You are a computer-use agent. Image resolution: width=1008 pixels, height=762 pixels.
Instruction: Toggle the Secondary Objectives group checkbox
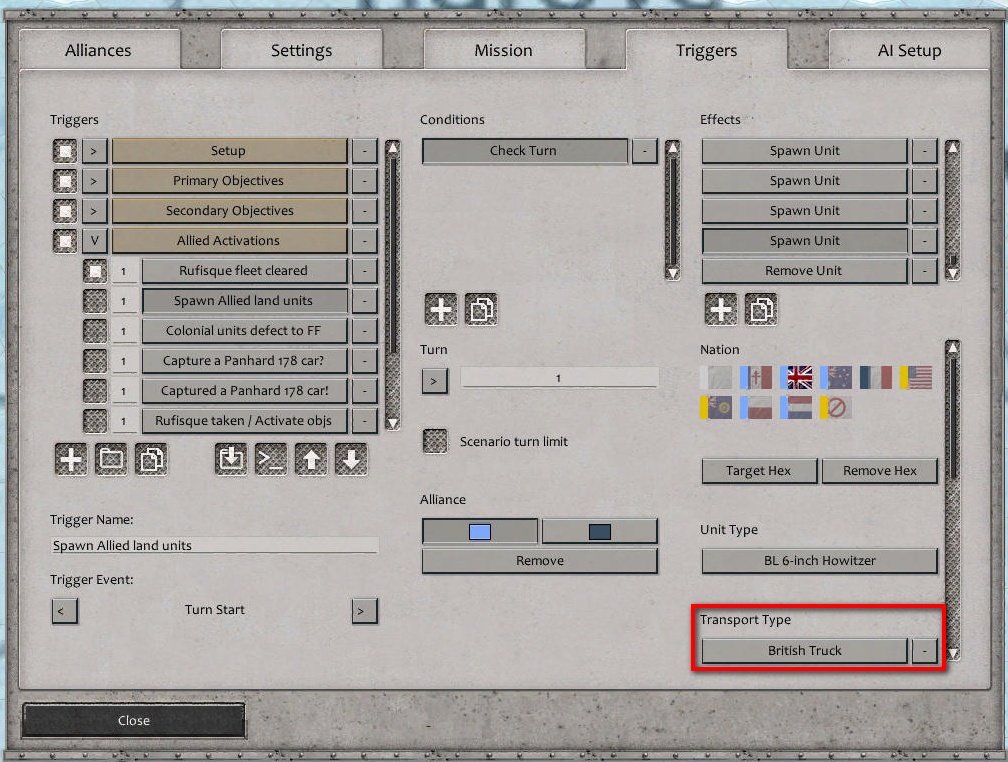pyautogui.click(x=65, y=211)
